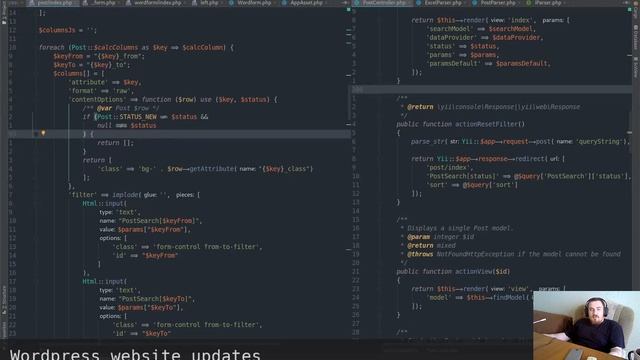Switch to the PostParser.php editor tab

coord(496,2)
